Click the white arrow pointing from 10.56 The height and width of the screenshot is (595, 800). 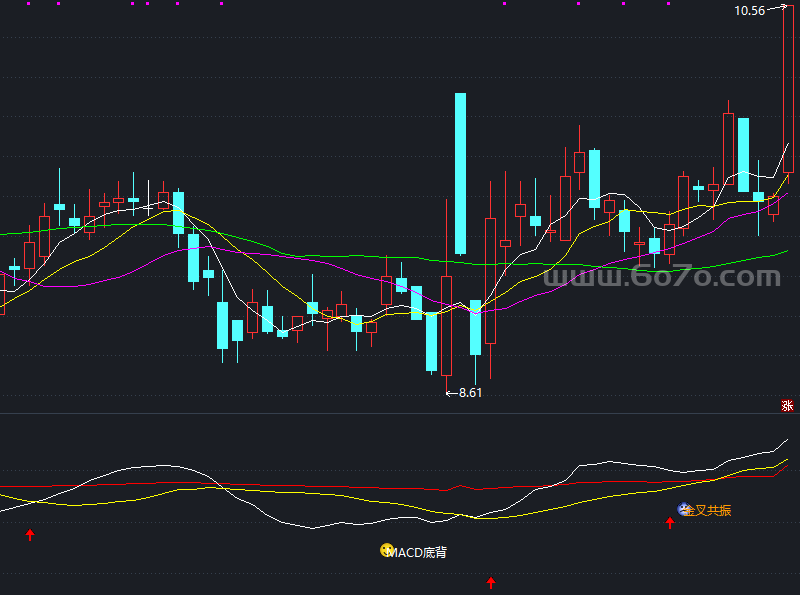(776, 10)
